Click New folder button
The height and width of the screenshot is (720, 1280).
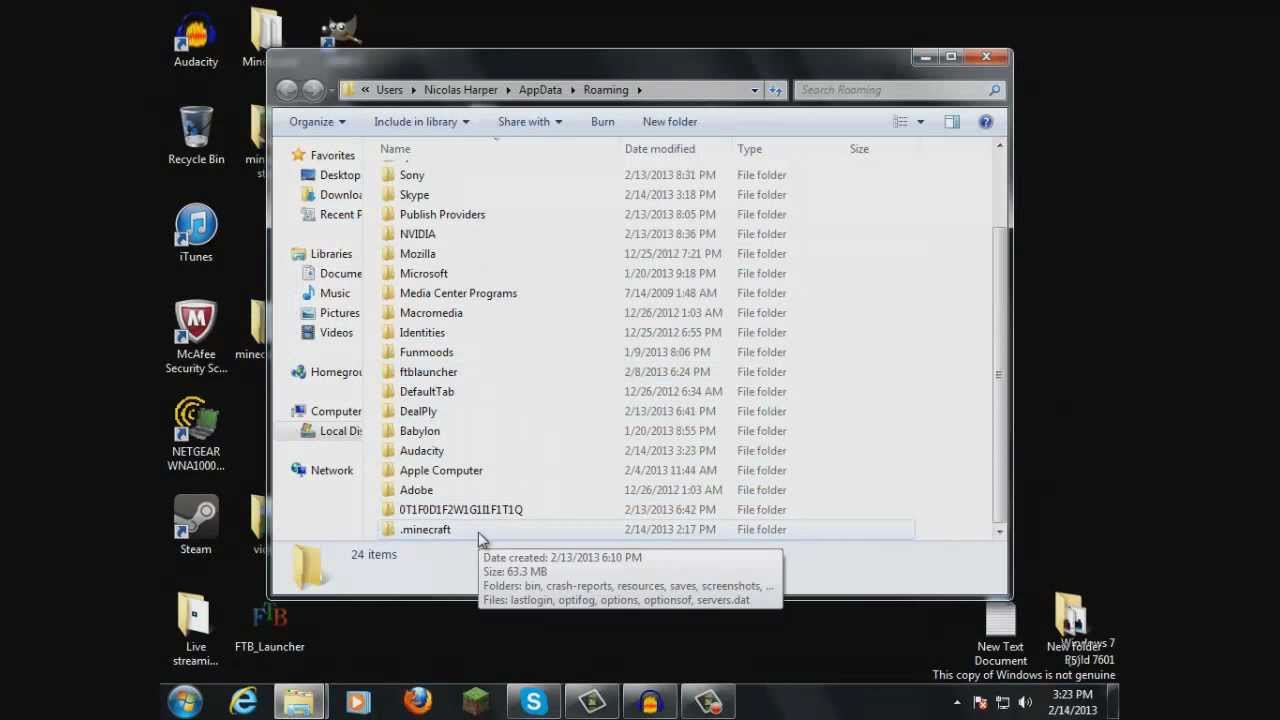tap(670, 122)
